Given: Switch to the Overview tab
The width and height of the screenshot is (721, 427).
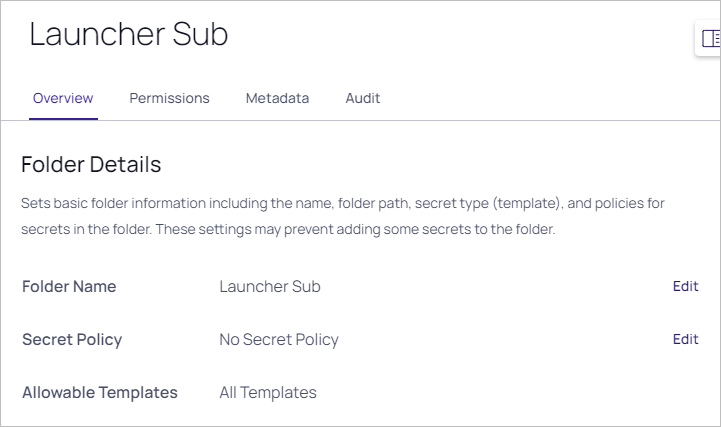Looking at the screenshot, I should pyautogui.click(x=63, y=98).
